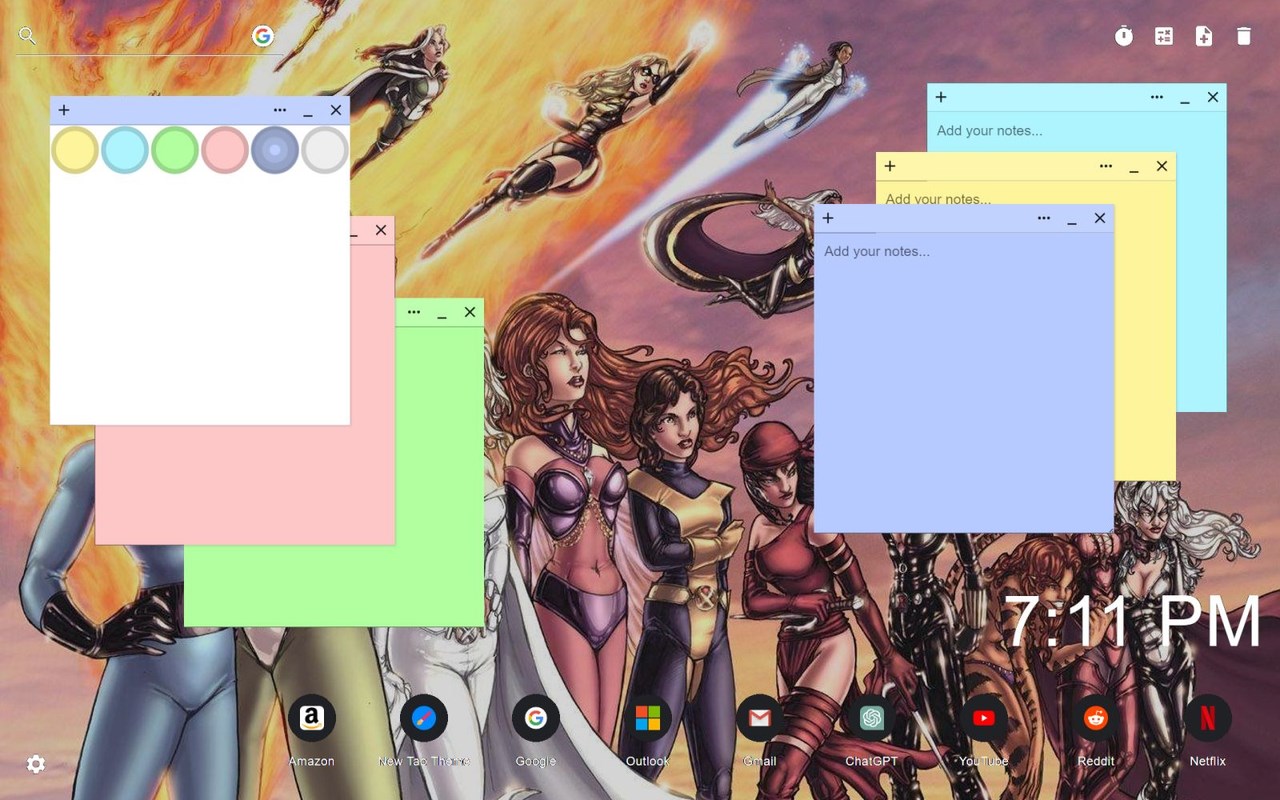Open the cyan note's three-dot menu
The height and width of the screenshot is (800, 1280).
[x=1157, y=97]
